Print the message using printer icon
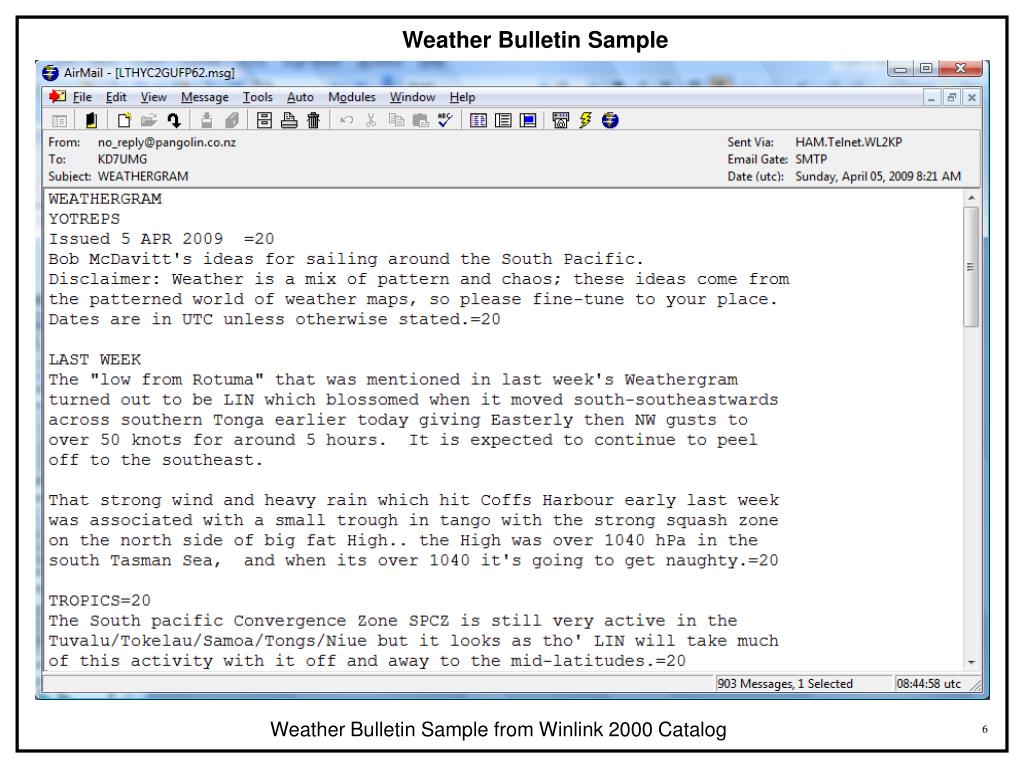 point(289,120)
